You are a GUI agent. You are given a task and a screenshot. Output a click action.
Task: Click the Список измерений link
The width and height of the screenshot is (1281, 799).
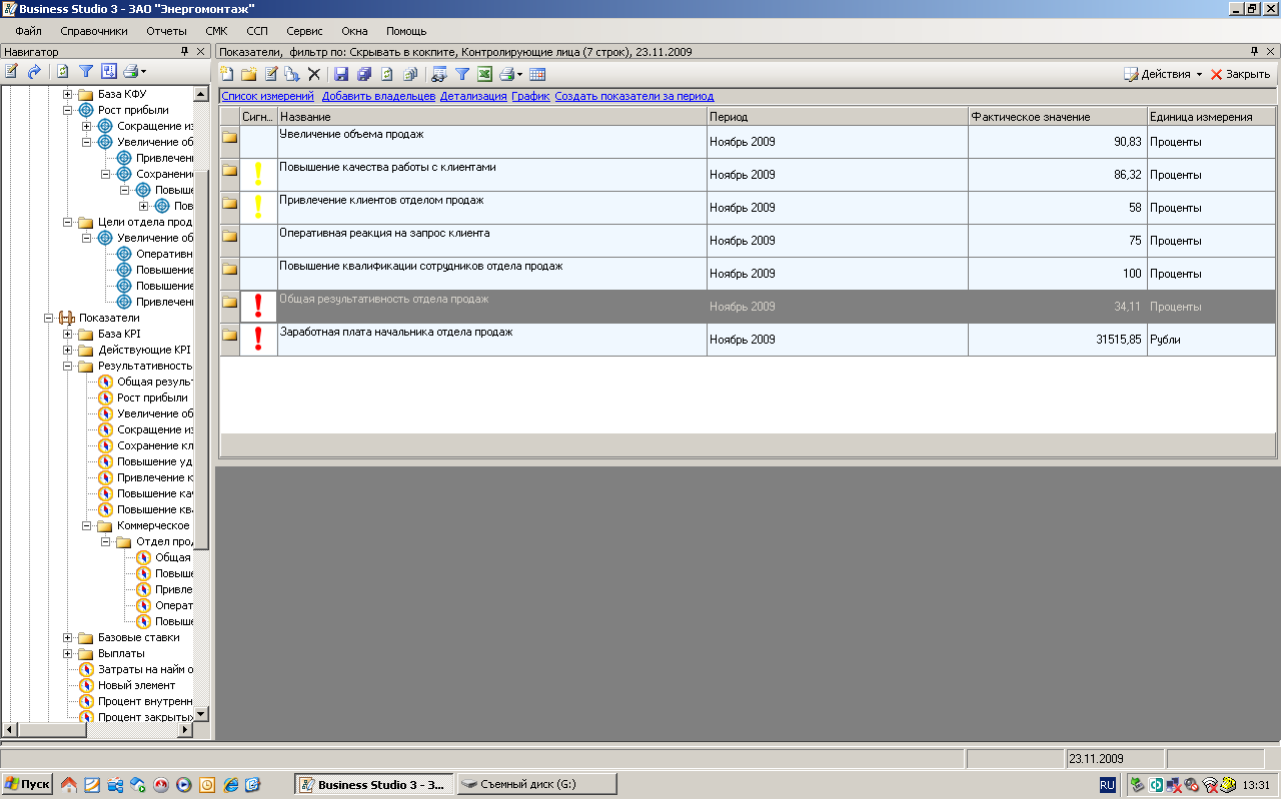(x=267, y=96)
